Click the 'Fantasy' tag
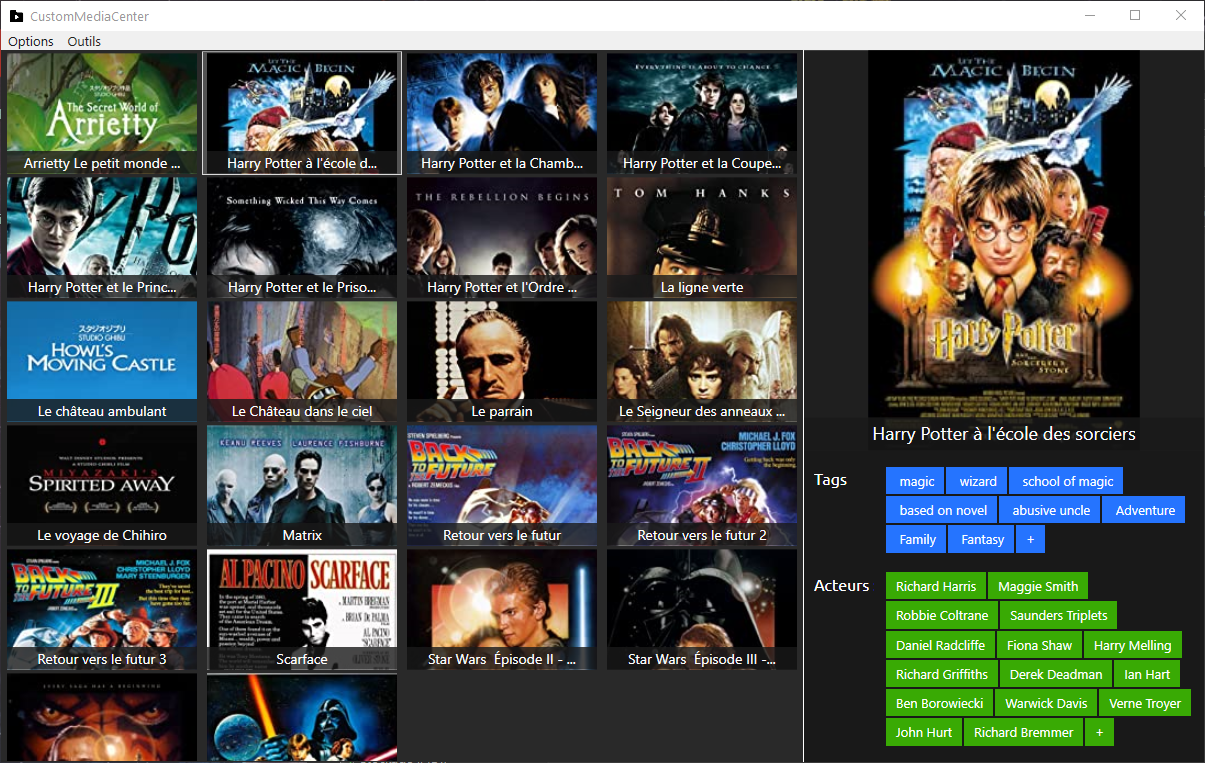Viewport: 1205px width, 763px height. 982,539
